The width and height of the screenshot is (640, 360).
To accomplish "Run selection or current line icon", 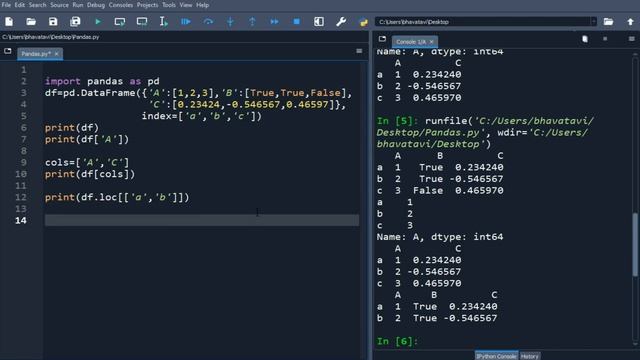I will click(164, 22).
